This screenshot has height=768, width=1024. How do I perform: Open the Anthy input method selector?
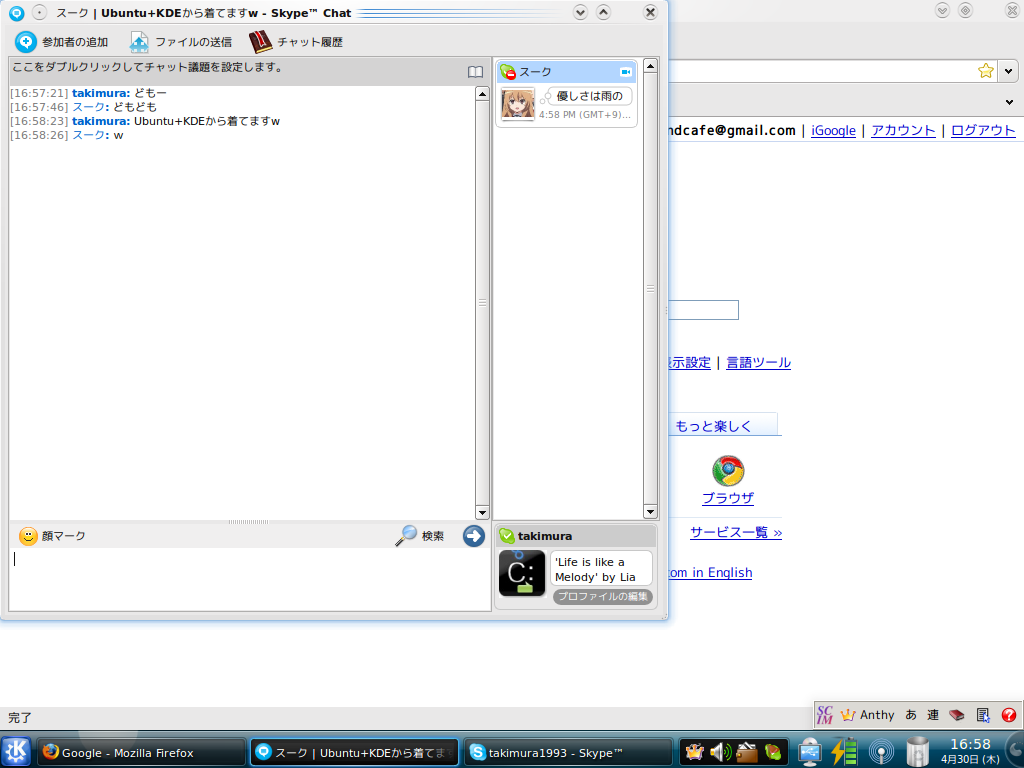pos(867,715)
